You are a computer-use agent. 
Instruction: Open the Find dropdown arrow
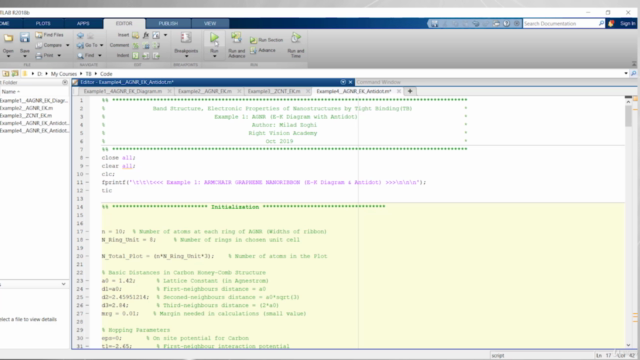(x=100, y=56)
